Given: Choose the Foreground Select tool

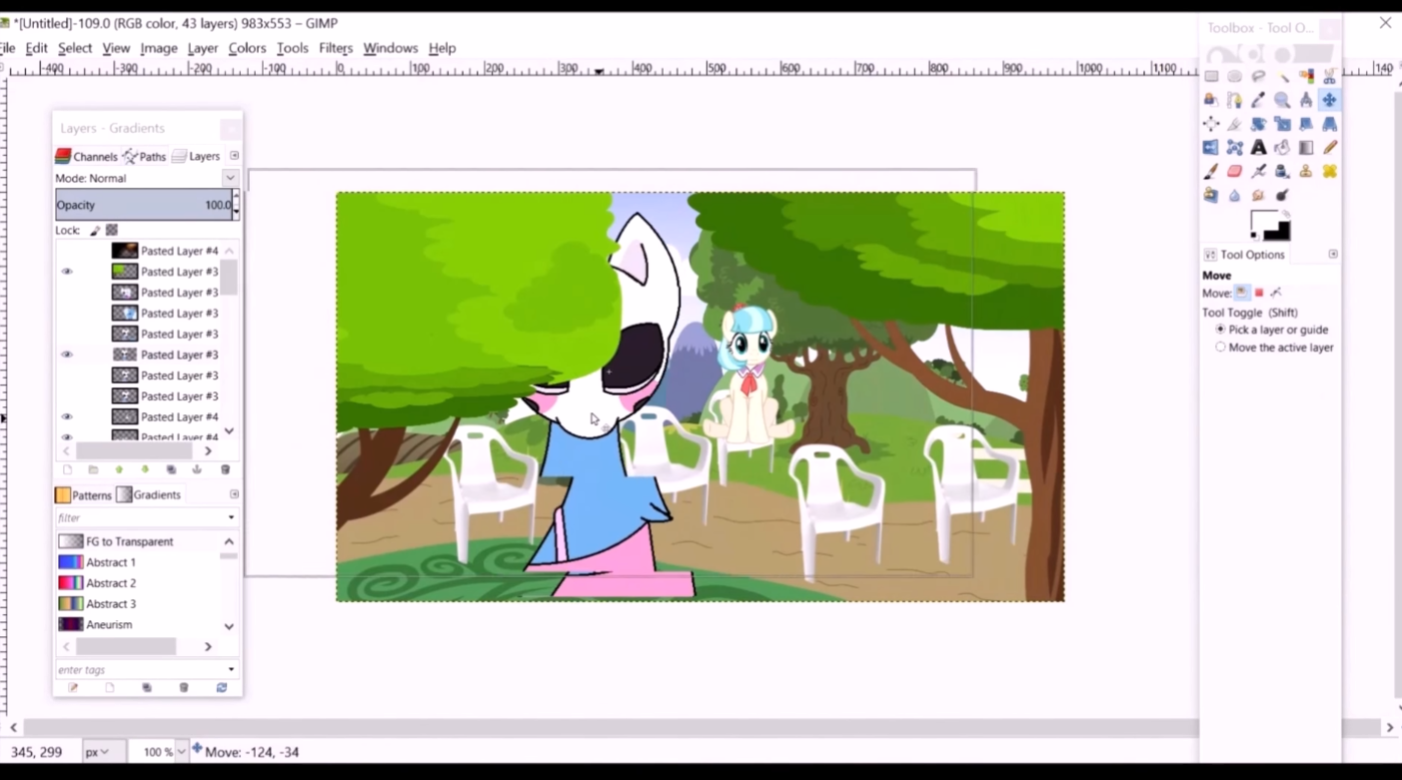Looking at the screenshot, I should pyautogui.click(x=1211, y=100).
